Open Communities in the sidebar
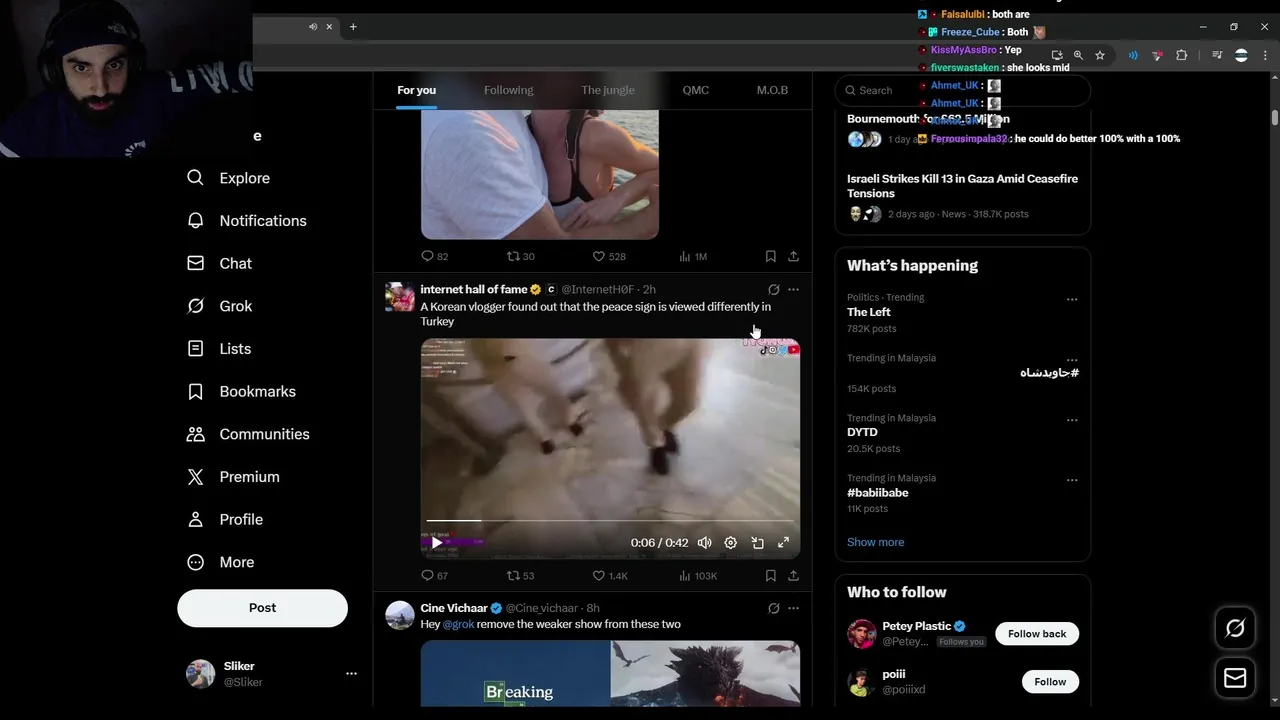 [x=249, y=434]
